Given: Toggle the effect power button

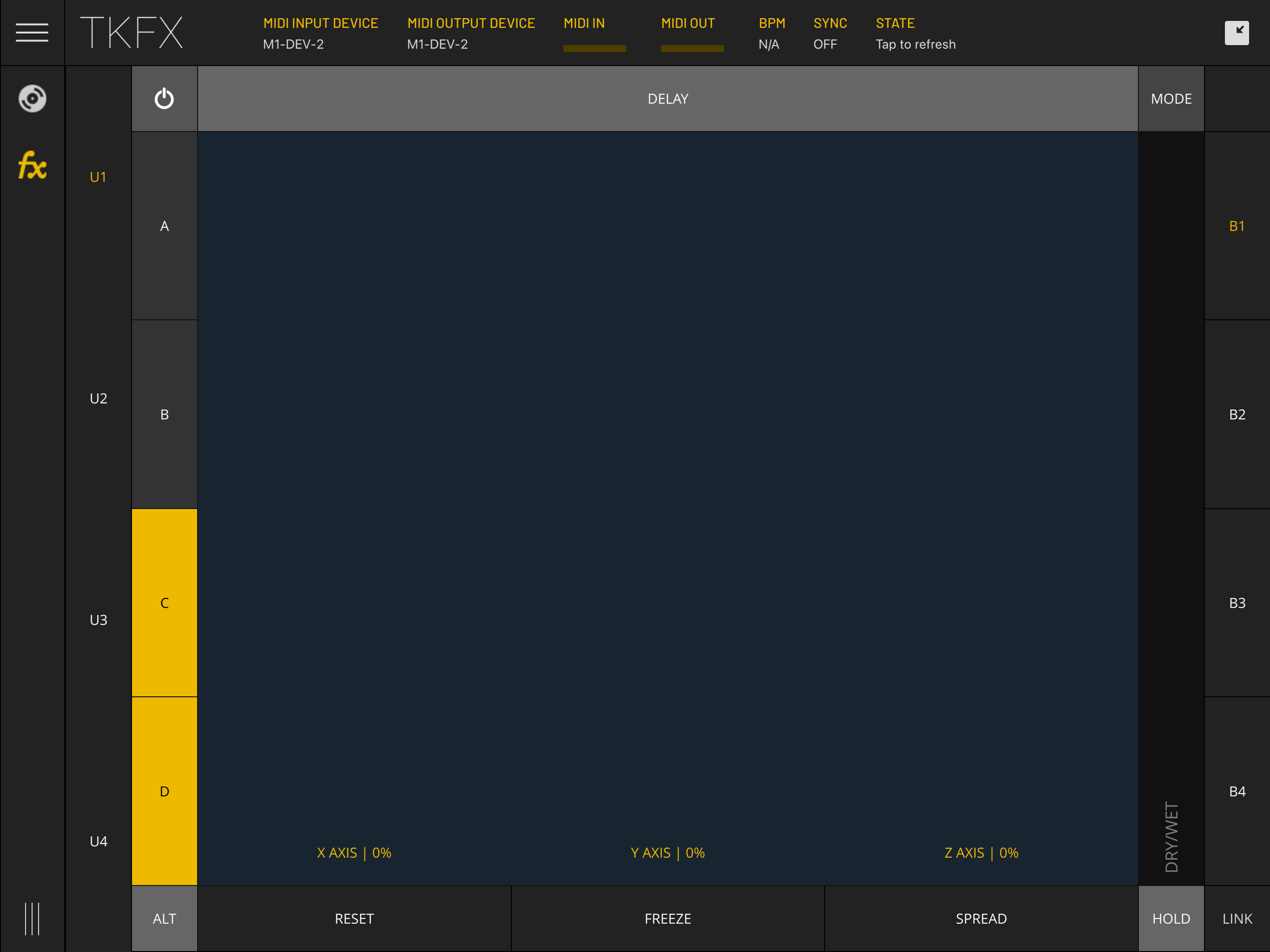Looking at the screenshot, I should point(164,99).
